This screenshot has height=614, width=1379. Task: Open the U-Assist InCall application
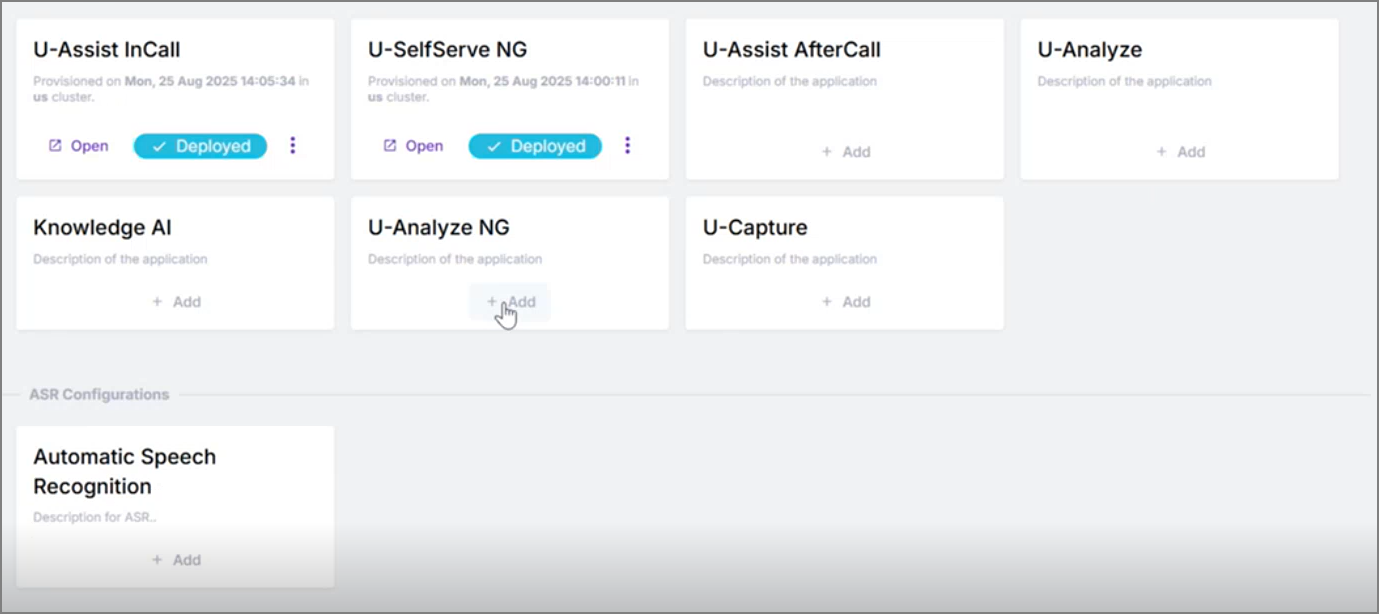78,146
